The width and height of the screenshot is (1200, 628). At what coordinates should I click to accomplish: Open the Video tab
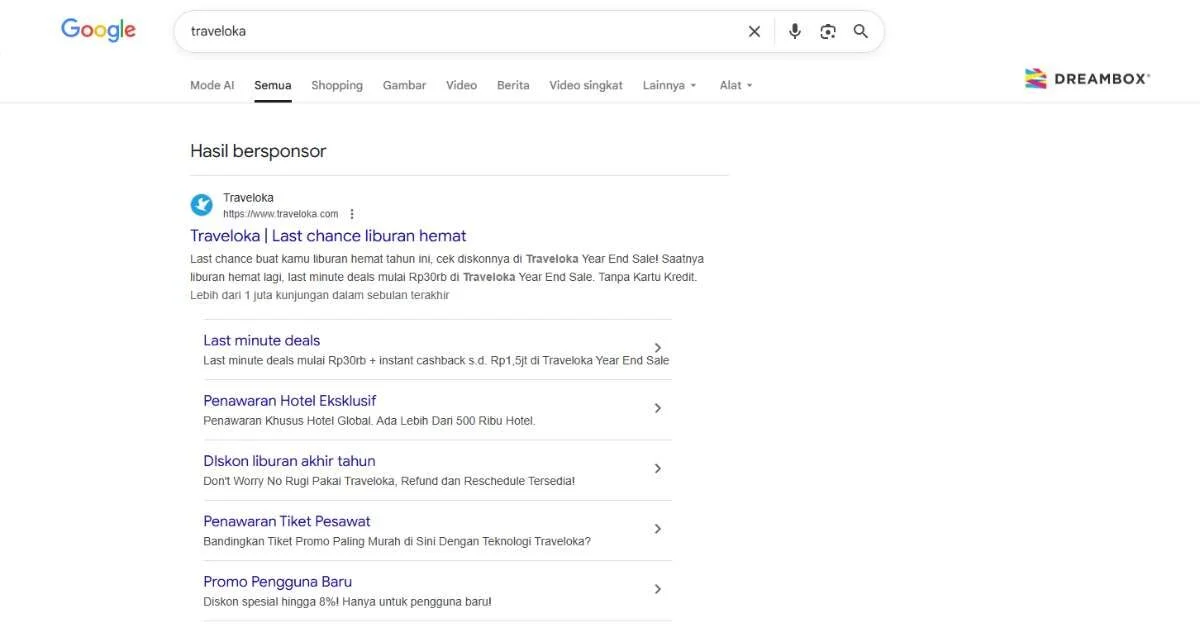tap(461, 85)
